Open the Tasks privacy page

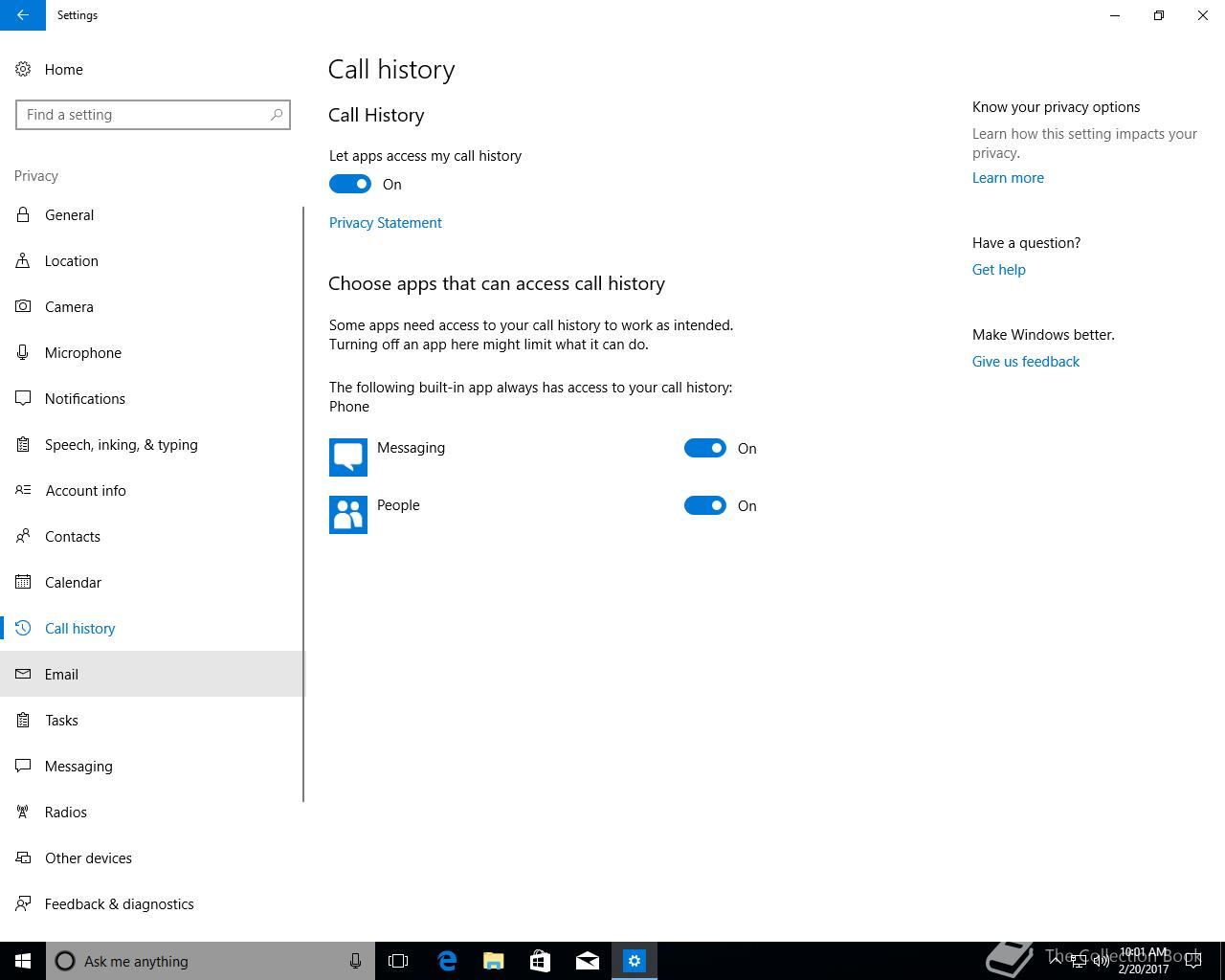[x=151, y=720]
